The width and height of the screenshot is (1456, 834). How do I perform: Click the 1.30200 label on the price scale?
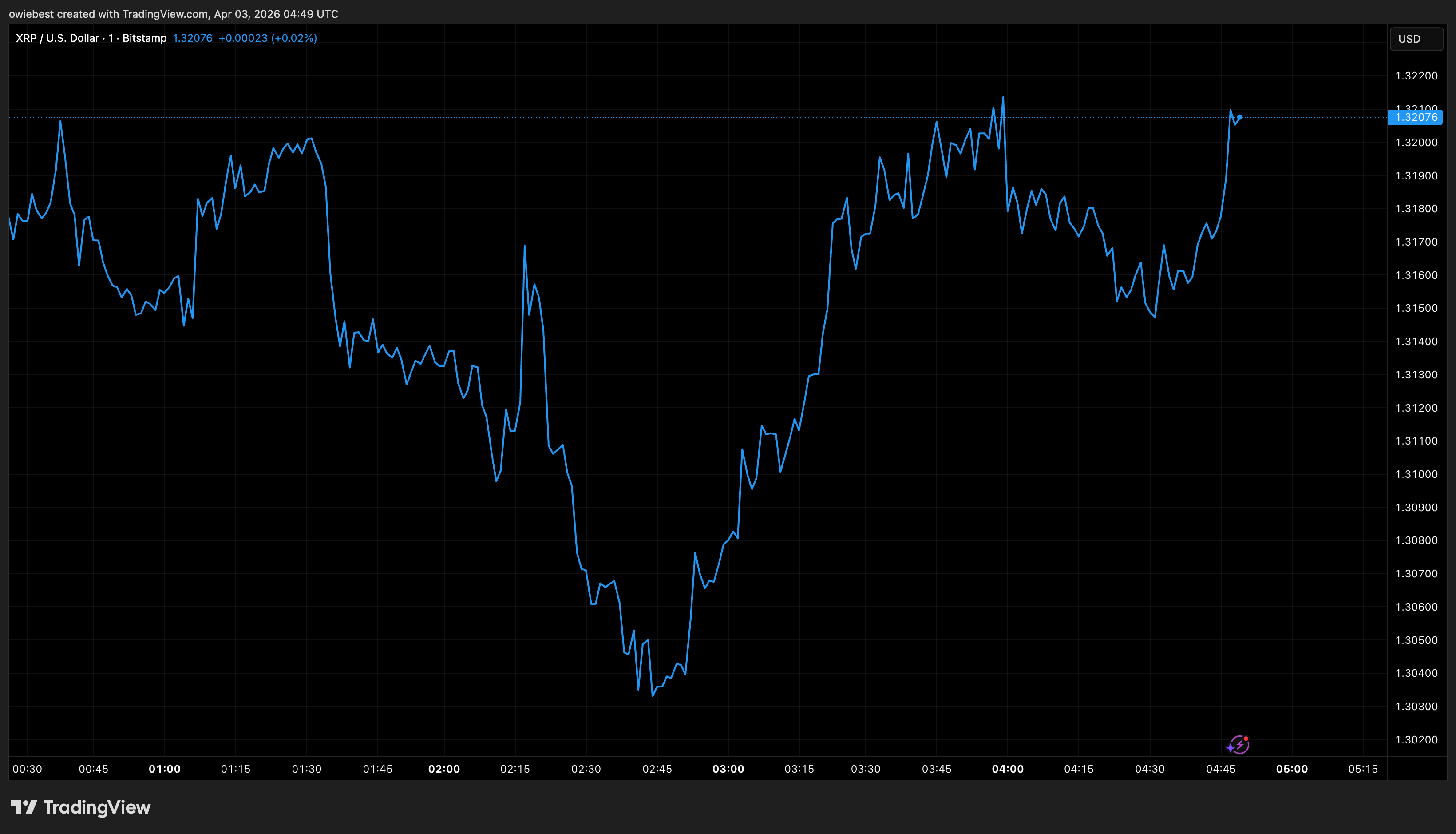click(1416, 739)
